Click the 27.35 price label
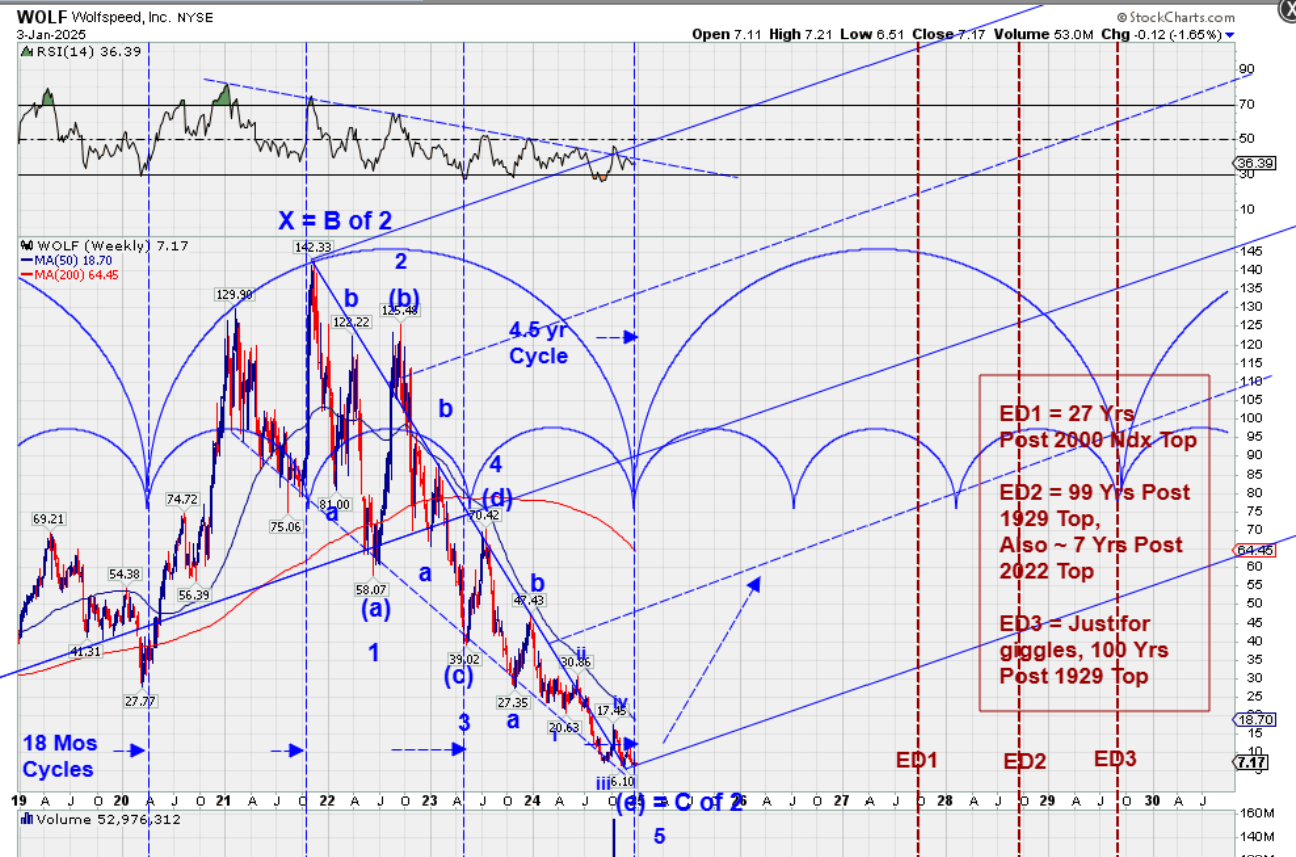The height and width of the screenshot is (857, 1296). coord(513,703)
